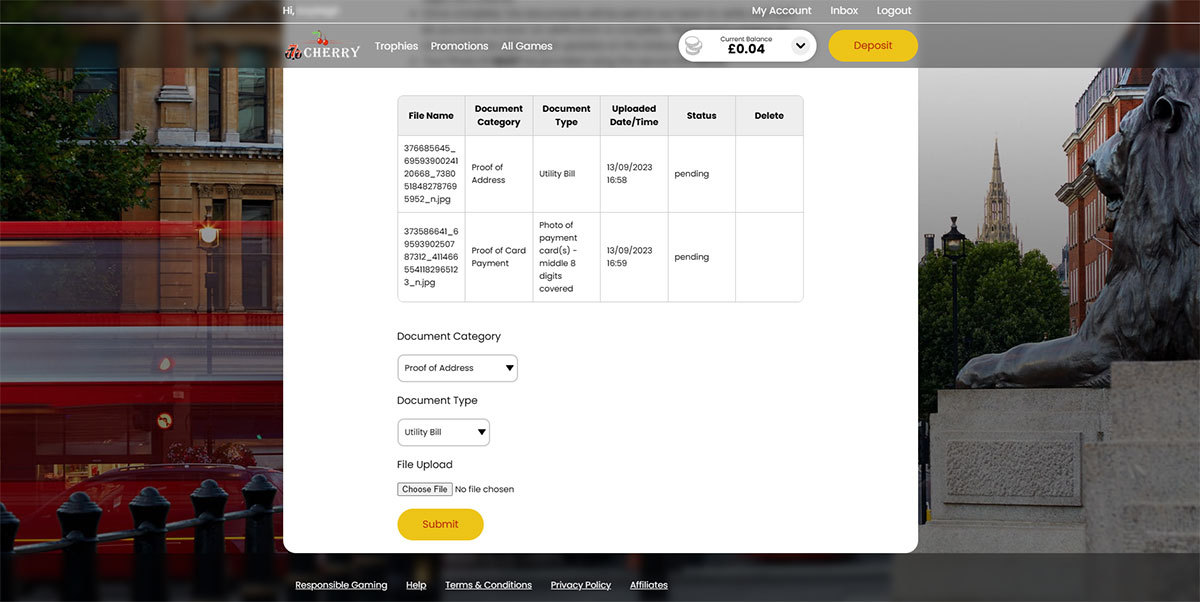Go to the Promotions page

click(x=459, y=46)
